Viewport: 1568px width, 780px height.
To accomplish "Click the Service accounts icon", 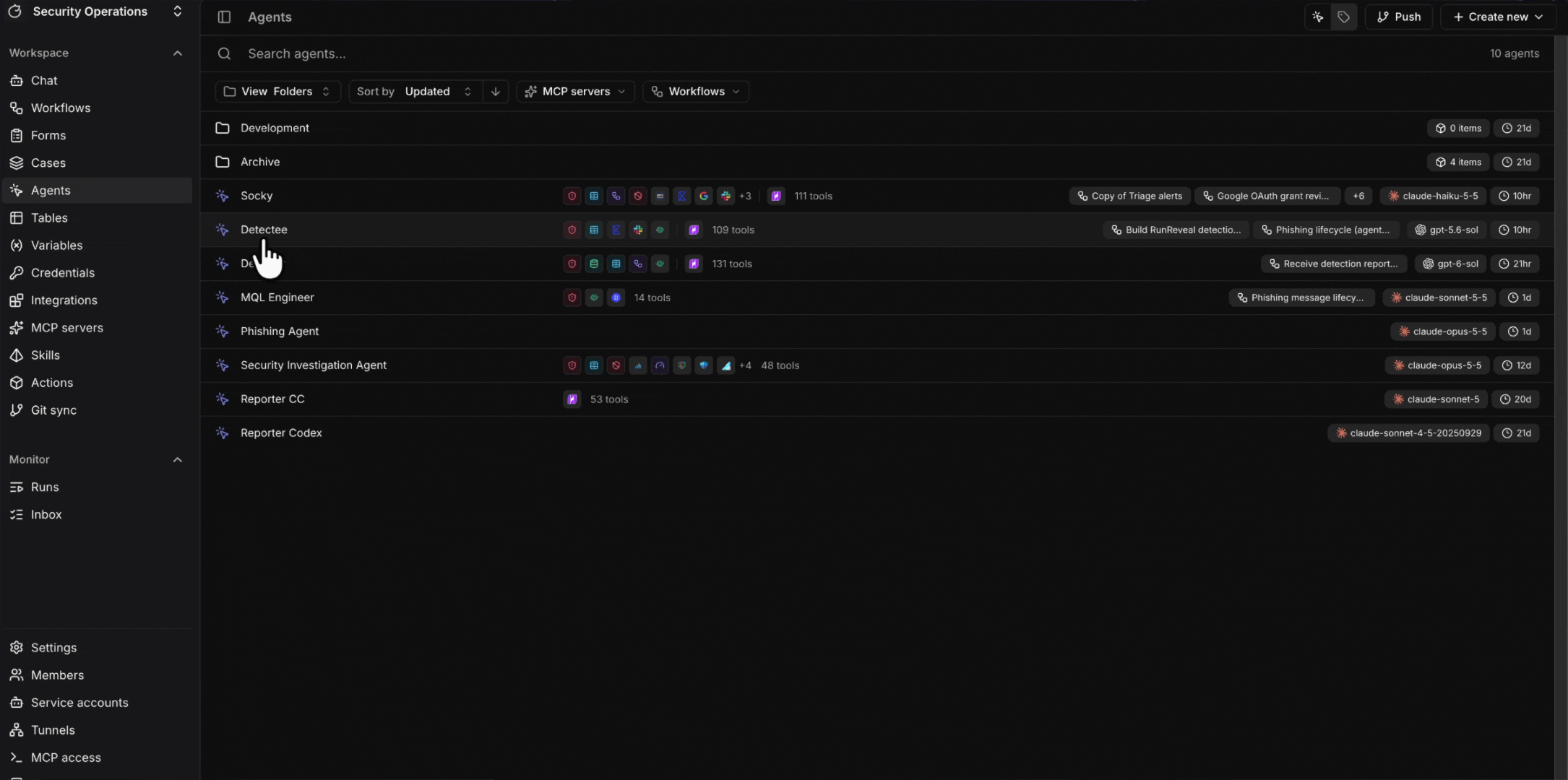I will [16, 703].
